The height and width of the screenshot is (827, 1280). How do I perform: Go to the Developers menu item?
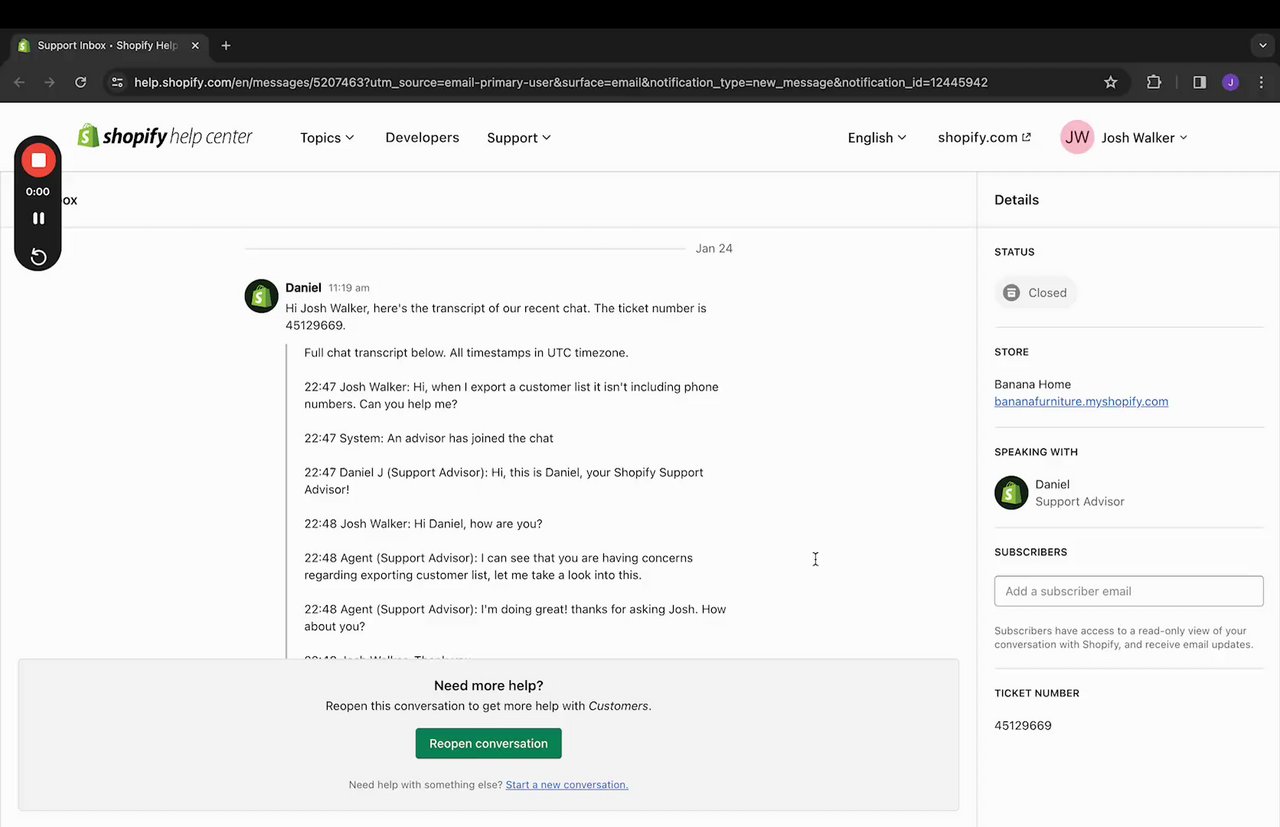[x=422, y=138]
